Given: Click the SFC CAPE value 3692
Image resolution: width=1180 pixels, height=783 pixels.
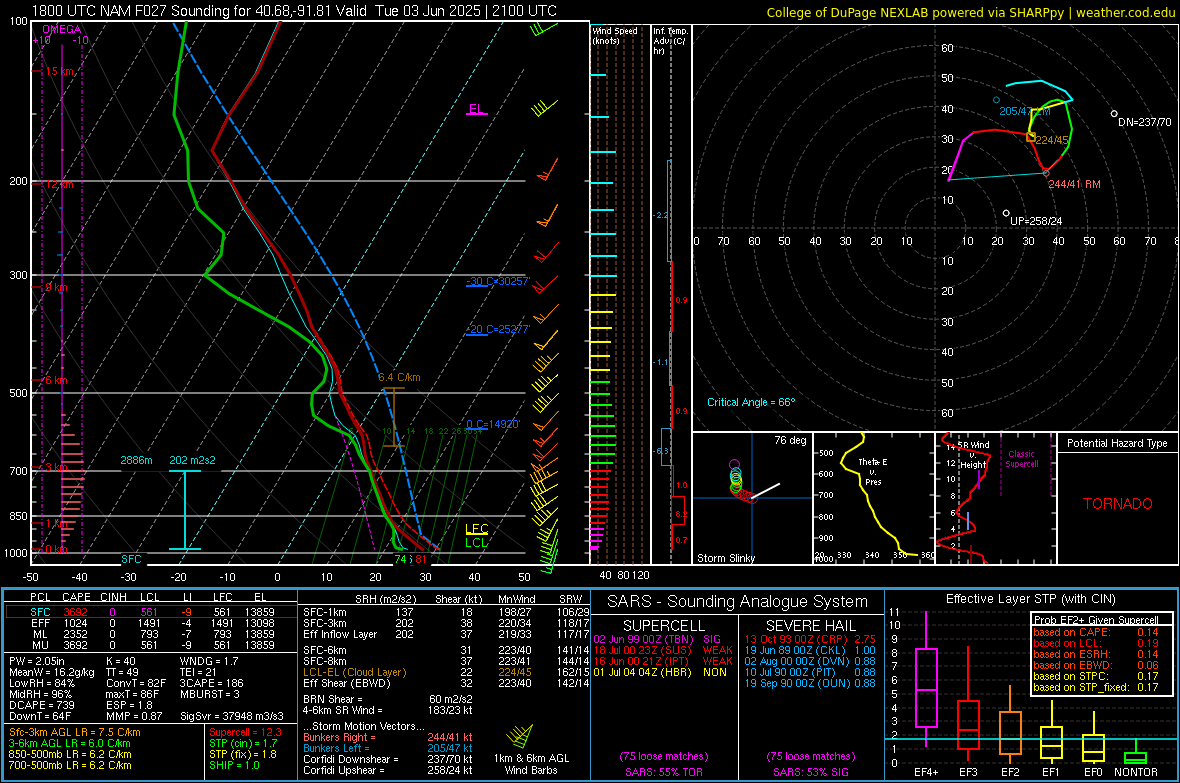Looking at the screenshot, I should point(75,612).
